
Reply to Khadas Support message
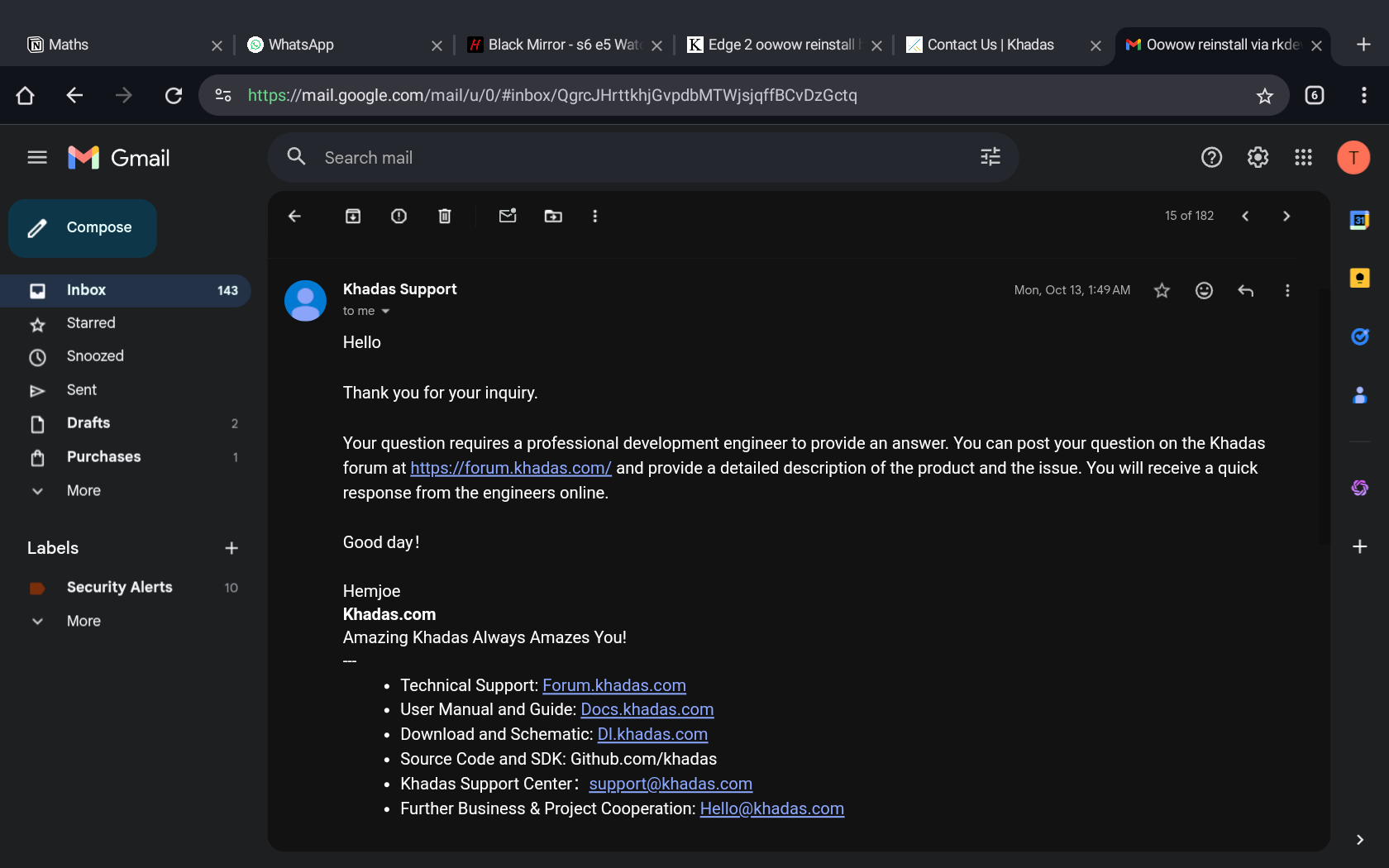1245,290
